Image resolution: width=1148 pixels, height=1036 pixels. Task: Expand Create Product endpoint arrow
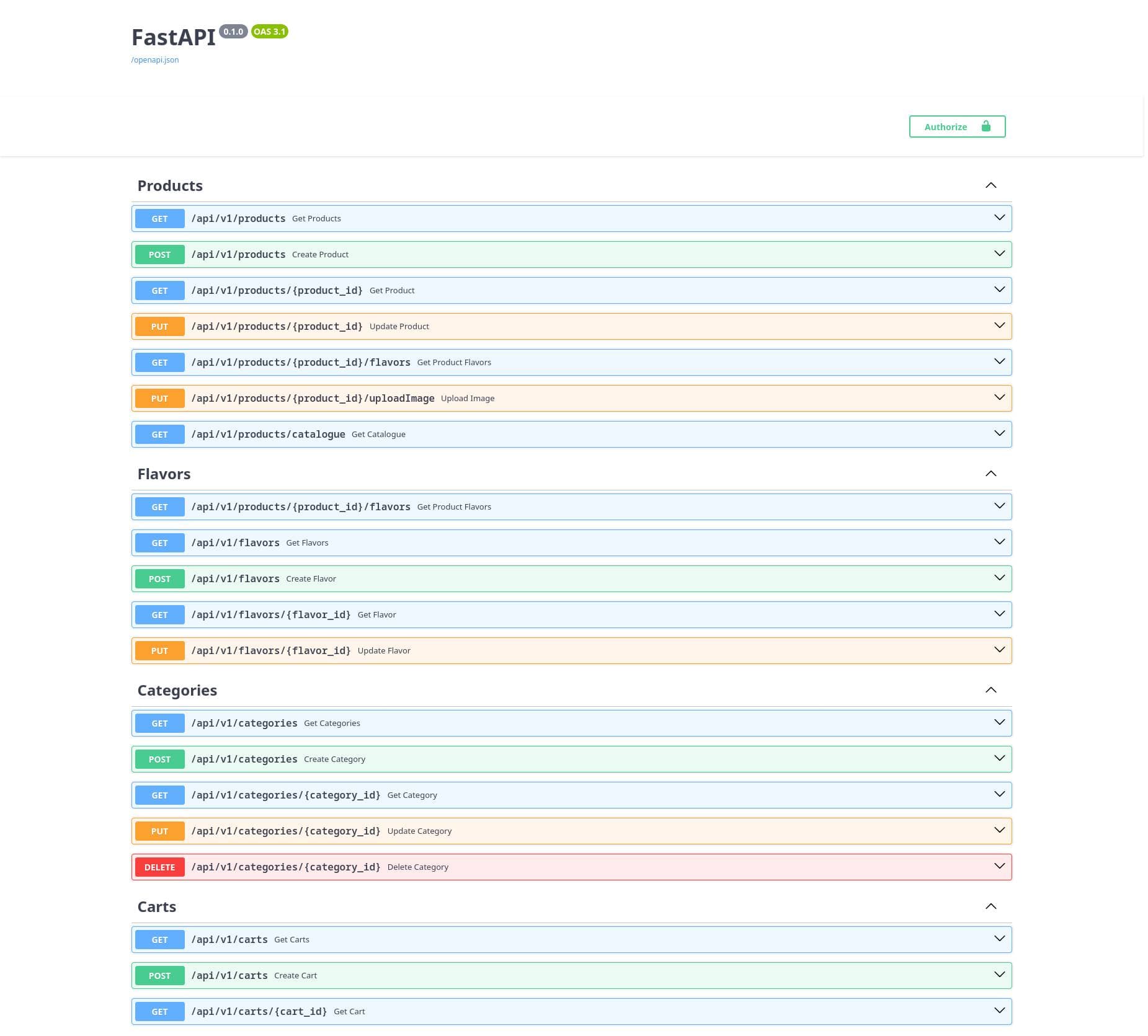(1000, 254)
